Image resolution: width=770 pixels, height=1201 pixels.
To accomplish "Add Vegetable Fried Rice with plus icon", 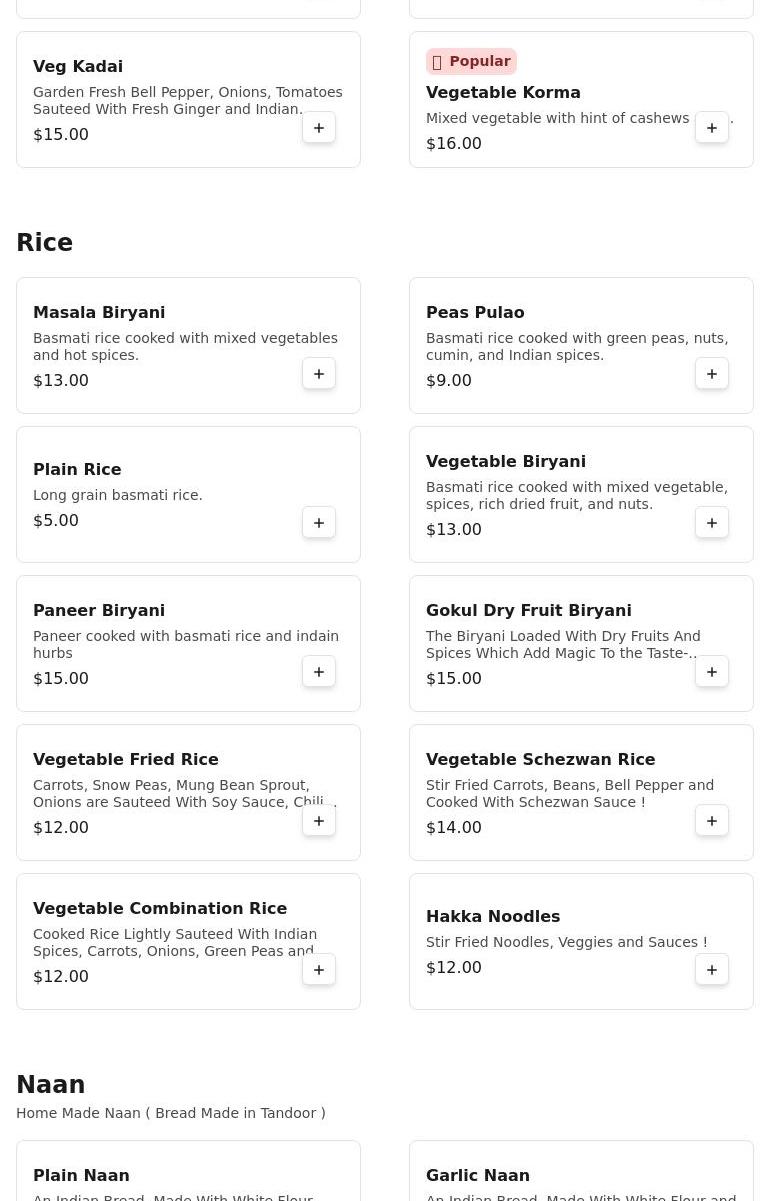I will pyautogui.click(x=319, y=821).
